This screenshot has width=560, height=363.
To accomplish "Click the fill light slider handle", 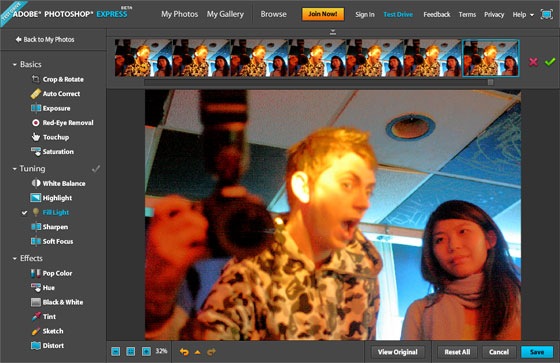I will tap(491, 82).
